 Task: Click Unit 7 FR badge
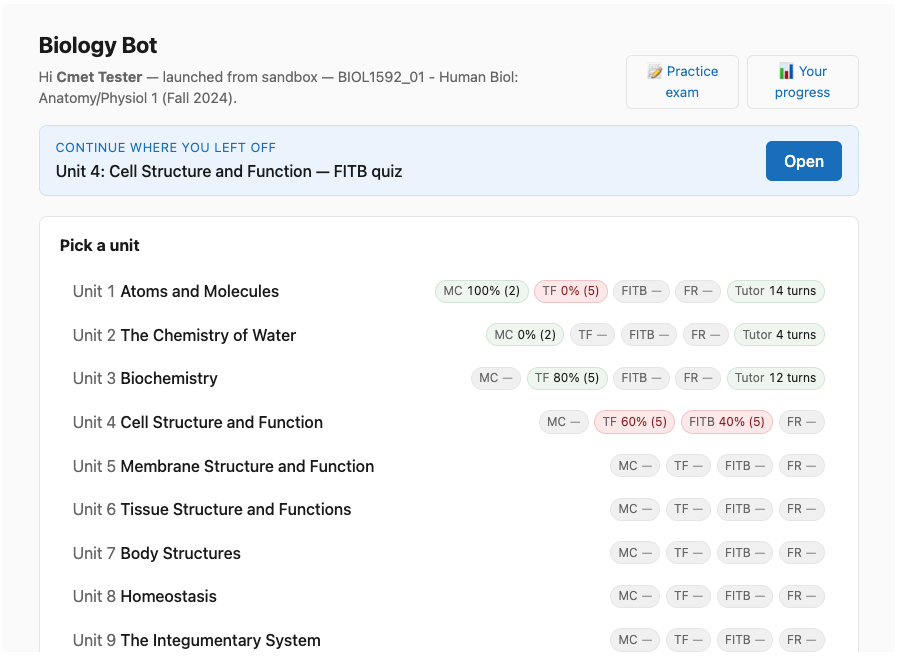point(802,553)
